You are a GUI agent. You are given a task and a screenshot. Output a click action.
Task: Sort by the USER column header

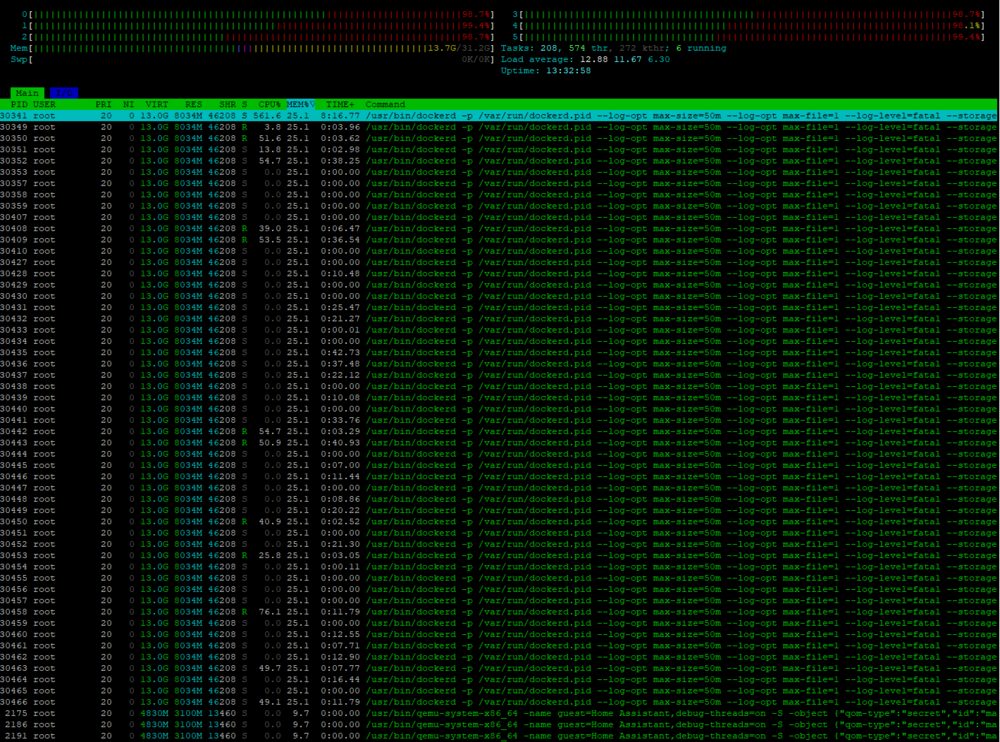point(45,105)
